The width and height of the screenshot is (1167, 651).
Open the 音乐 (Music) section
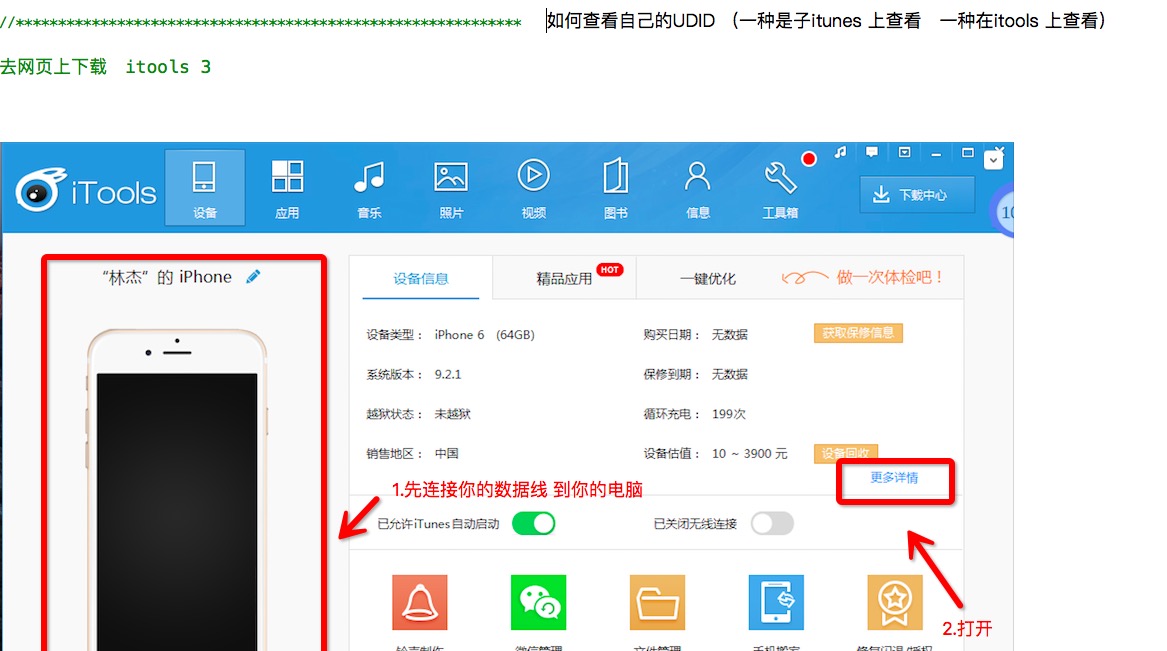pyautogui.click(x=369, y=187)
